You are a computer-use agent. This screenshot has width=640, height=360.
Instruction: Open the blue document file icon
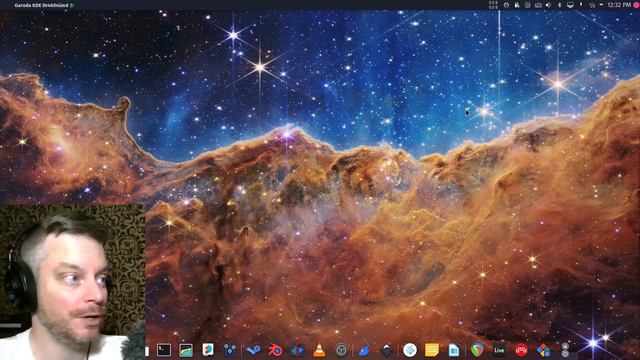coord(453,350)
